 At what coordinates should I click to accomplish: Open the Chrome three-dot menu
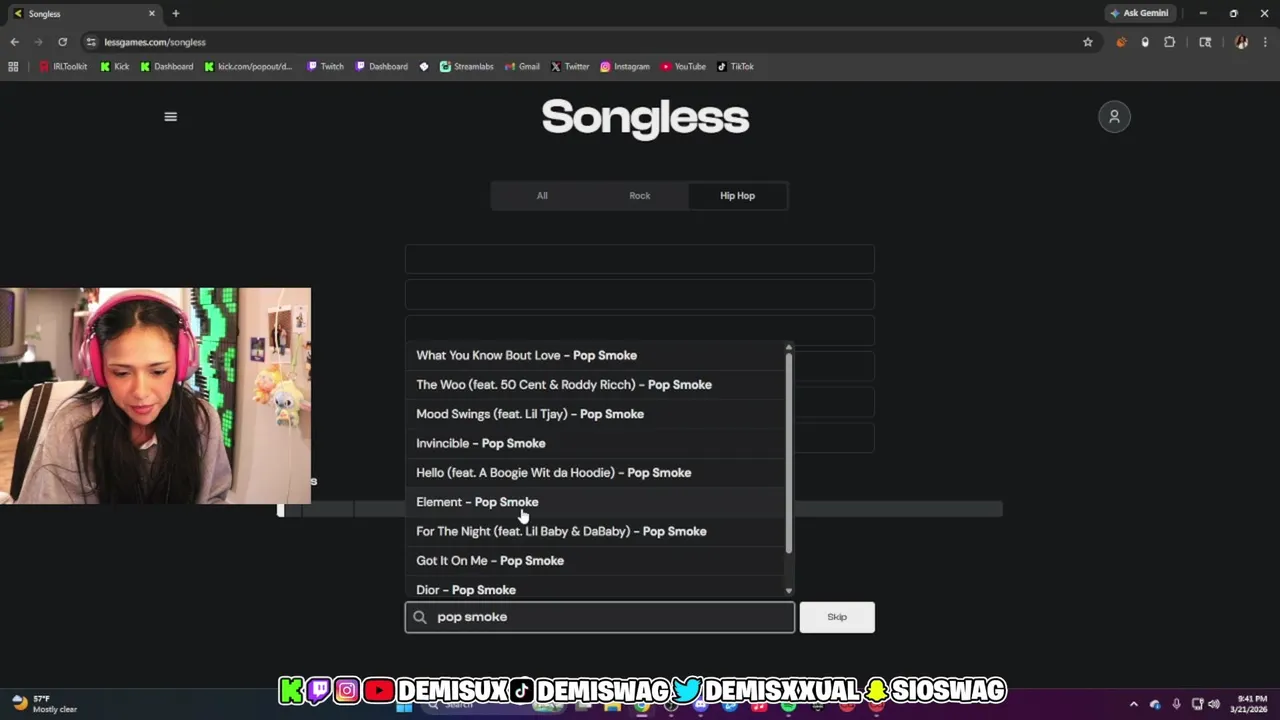(1265, 42)
